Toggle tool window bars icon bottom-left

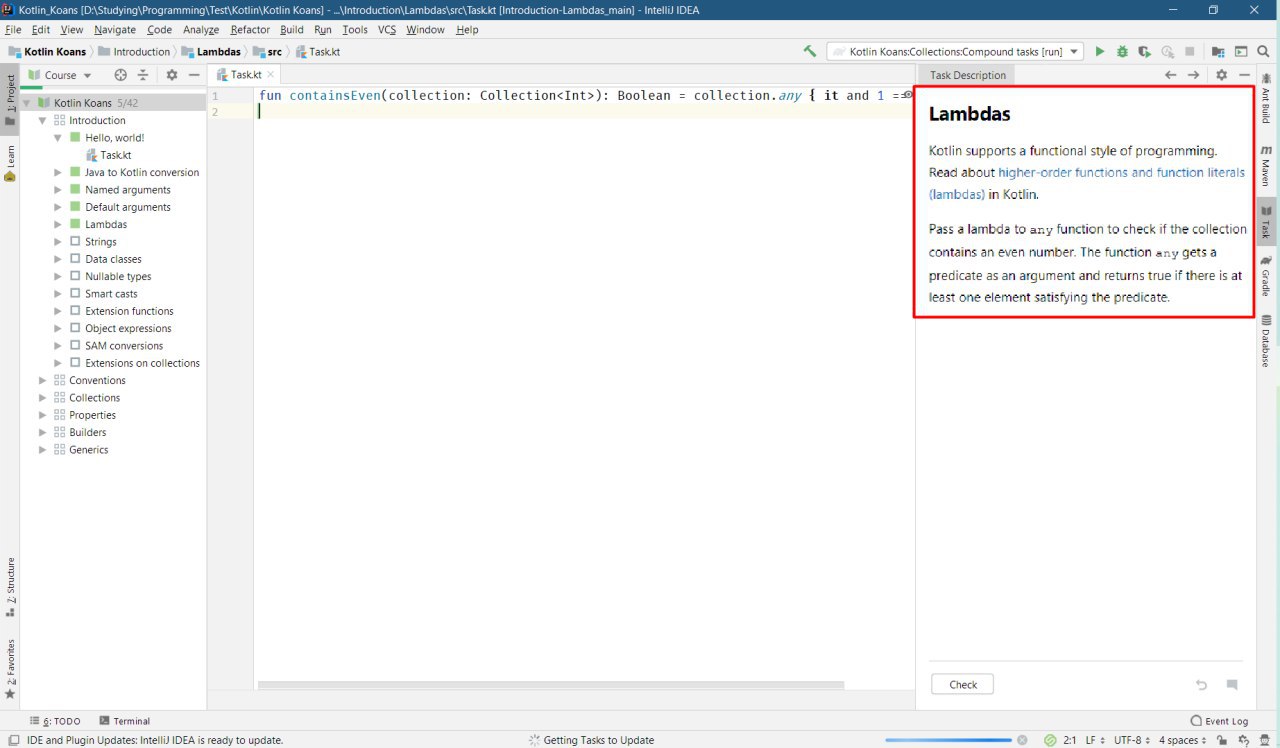point(13,740)
